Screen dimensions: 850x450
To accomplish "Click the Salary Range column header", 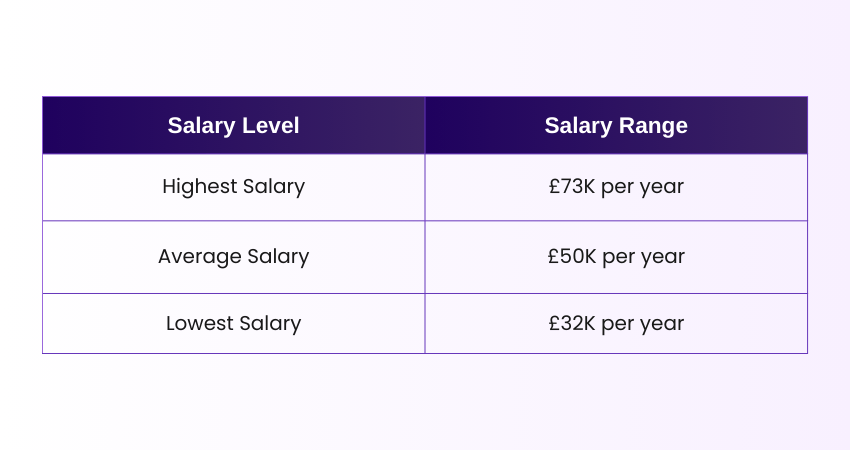I will (616, 125).
